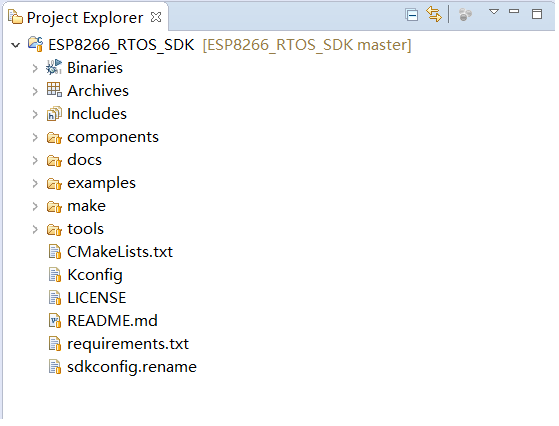Select the CMakeLists.txt file

click(120, 252)
